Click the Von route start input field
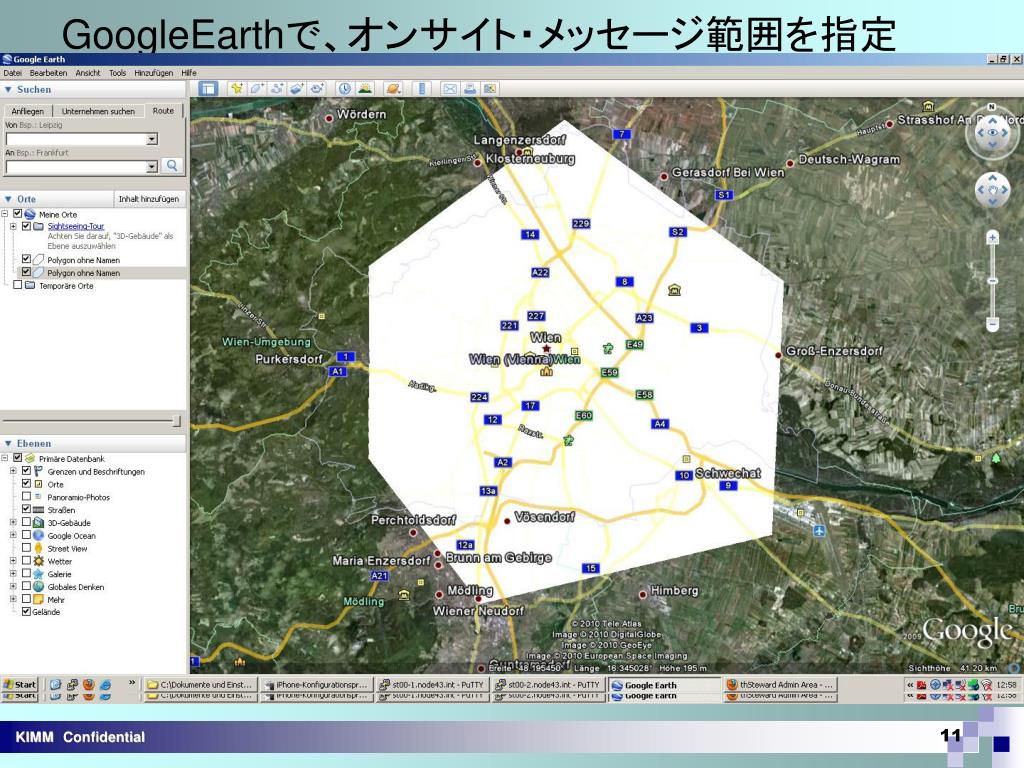 click(76, 139)
